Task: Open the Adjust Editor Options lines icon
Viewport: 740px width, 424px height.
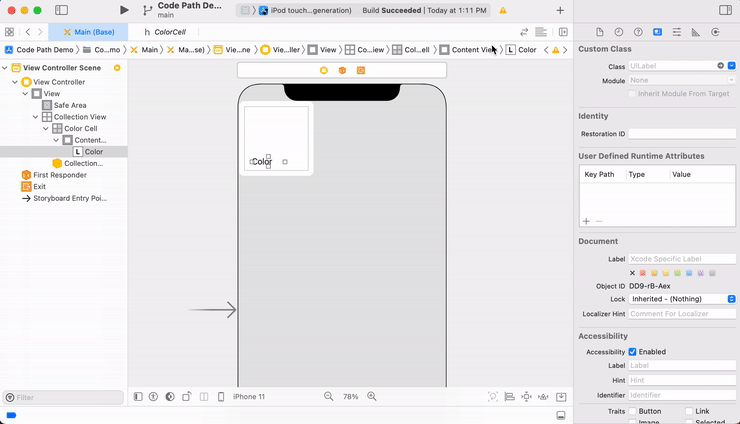Action: tap(541, 32)
